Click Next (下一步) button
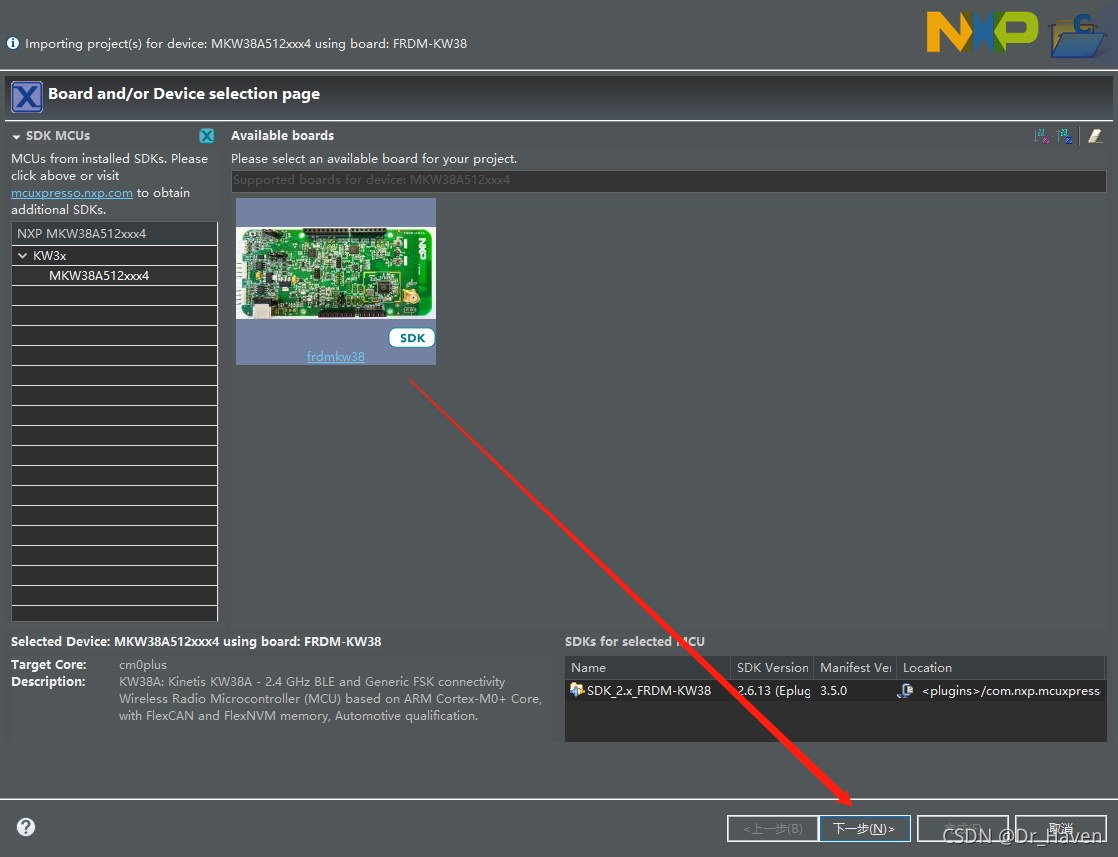This screenshot has width=1118, height=857. tap(865, 828)
